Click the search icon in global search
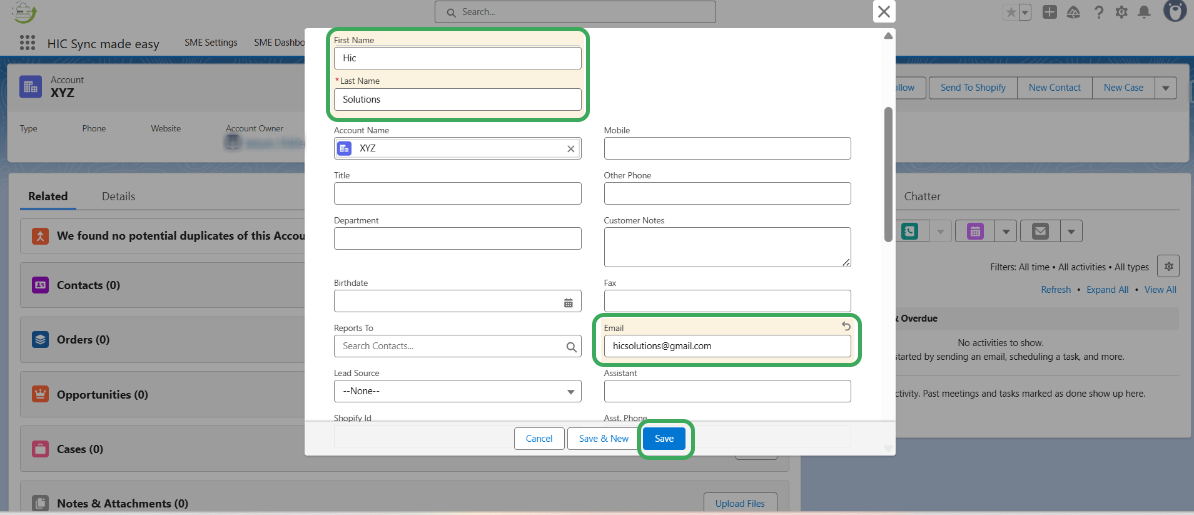The image size is (1194, 515). 451,12
